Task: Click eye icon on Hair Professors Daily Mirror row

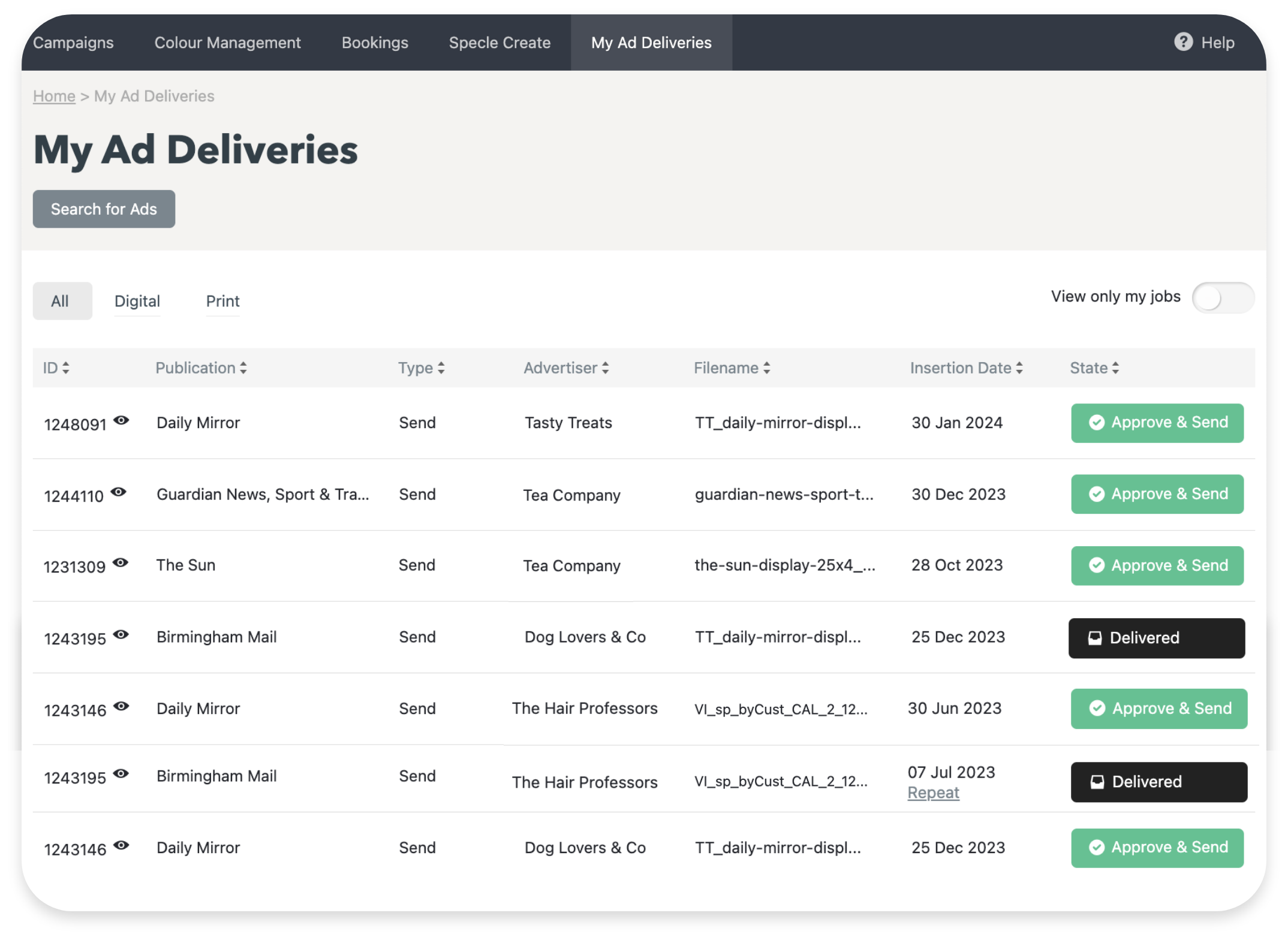Action: coord(121,706)
